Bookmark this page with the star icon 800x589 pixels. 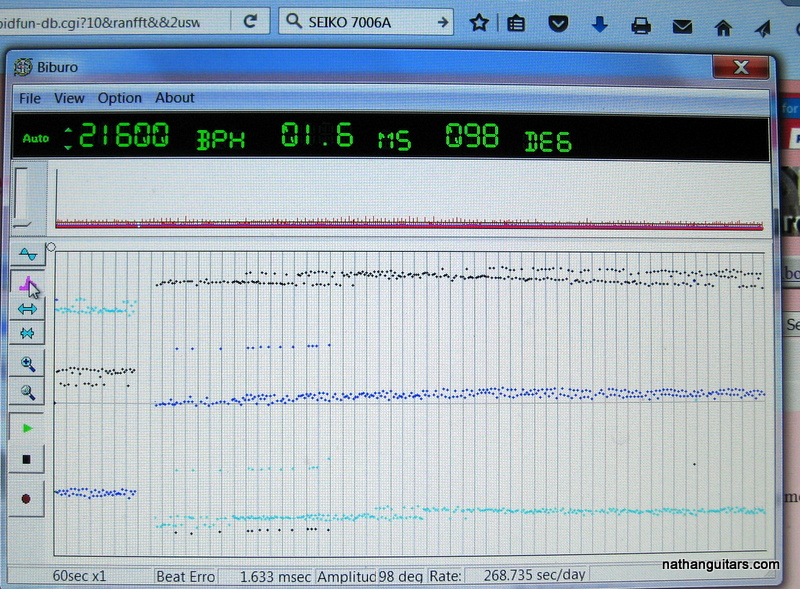point(479,22)
